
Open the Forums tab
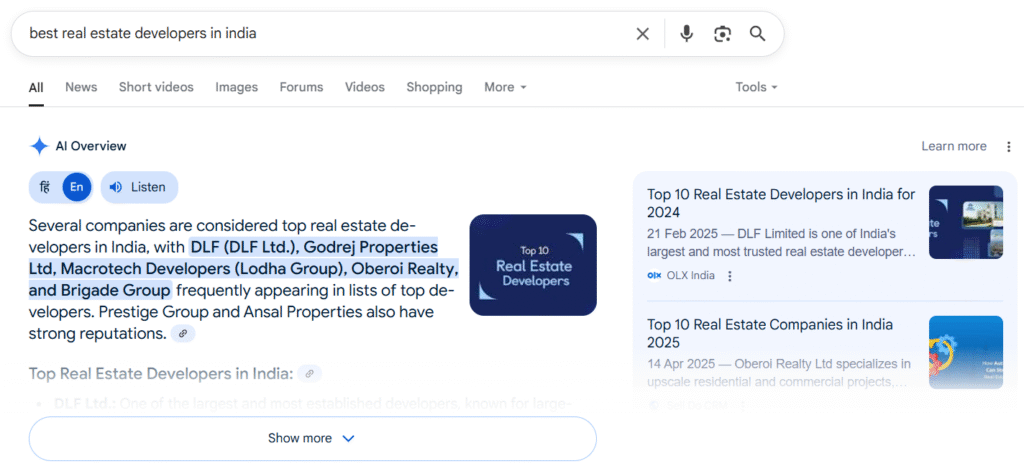(301, 87)
